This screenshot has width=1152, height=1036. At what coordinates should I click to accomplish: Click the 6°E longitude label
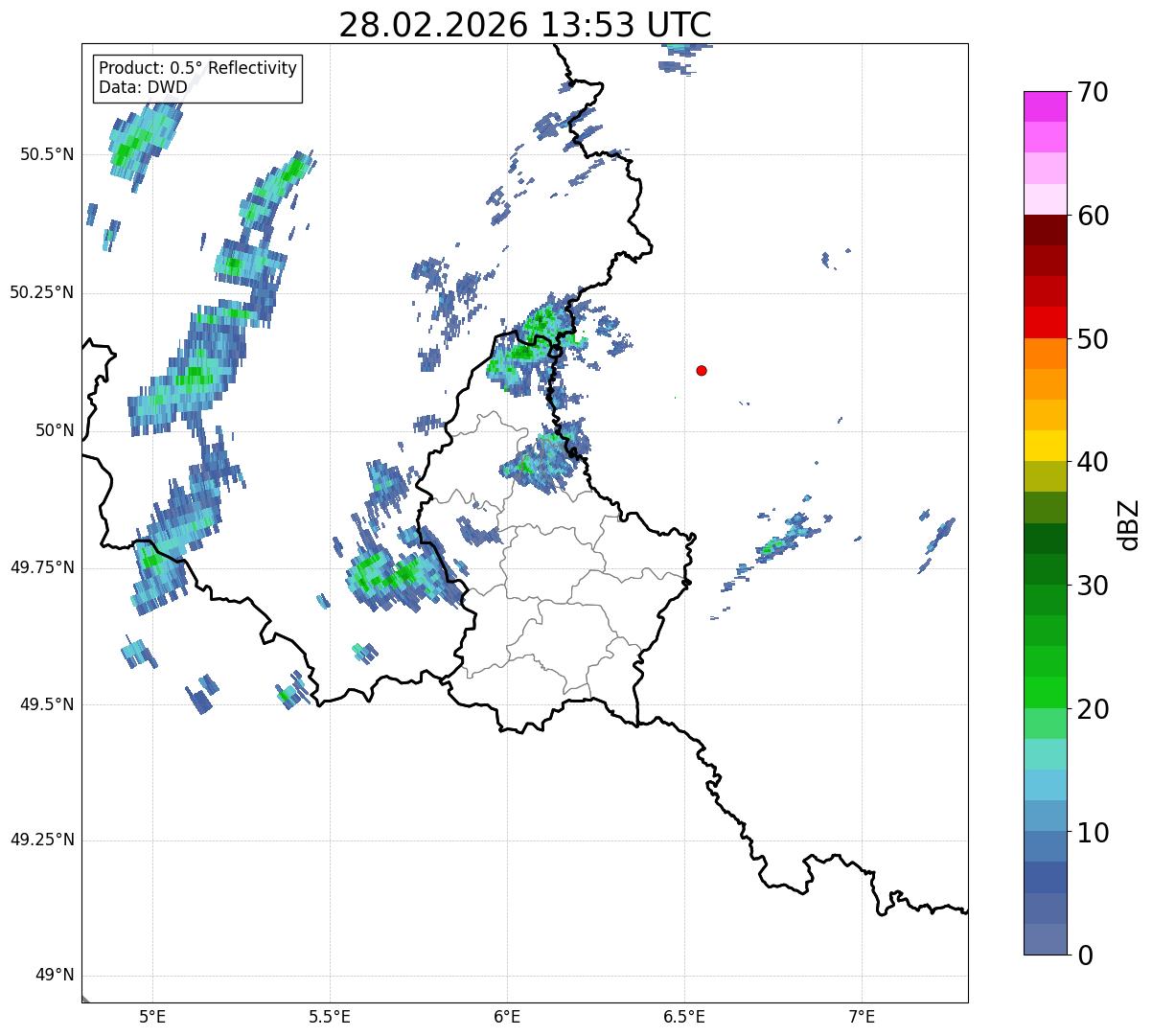click(507, 1017)
